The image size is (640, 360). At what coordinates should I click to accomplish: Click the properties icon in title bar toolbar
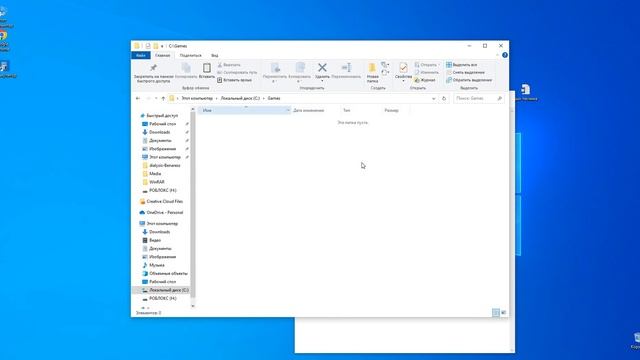click(x=148, y=46)
